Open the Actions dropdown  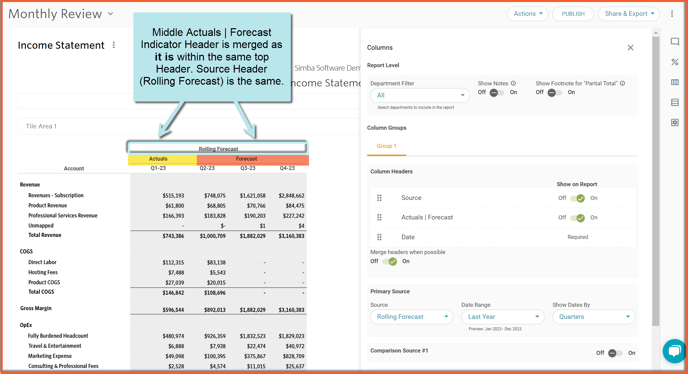(528, 14)
